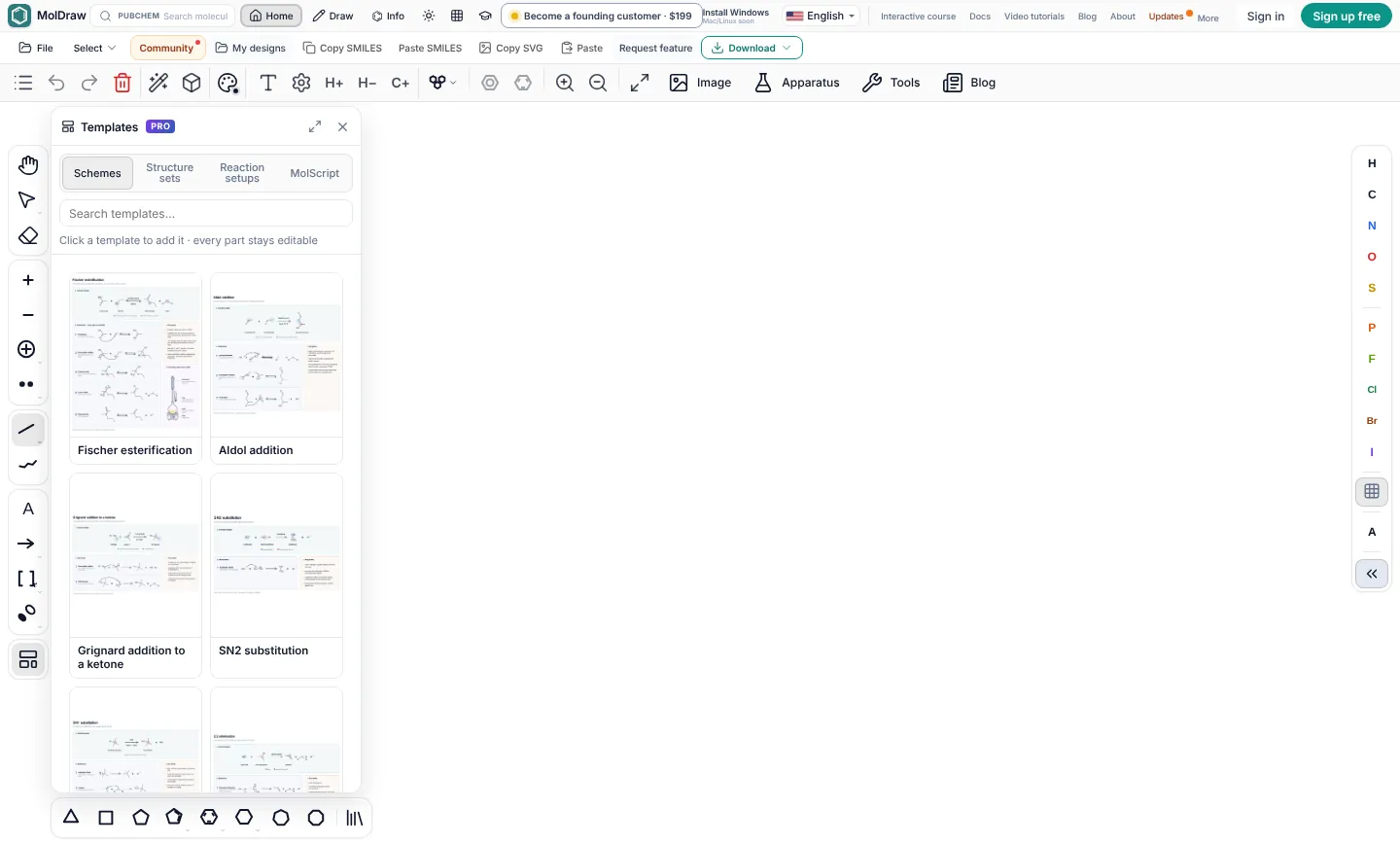Add hydrogens with the H+ button
The height and width of the screenshot is (844, 1400).
[x=334, y=83]
